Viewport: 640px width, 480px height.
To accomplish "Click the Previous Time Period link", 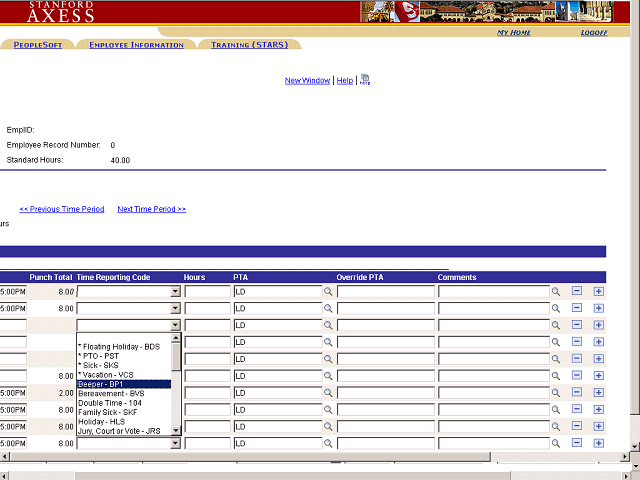I will 61,209.
